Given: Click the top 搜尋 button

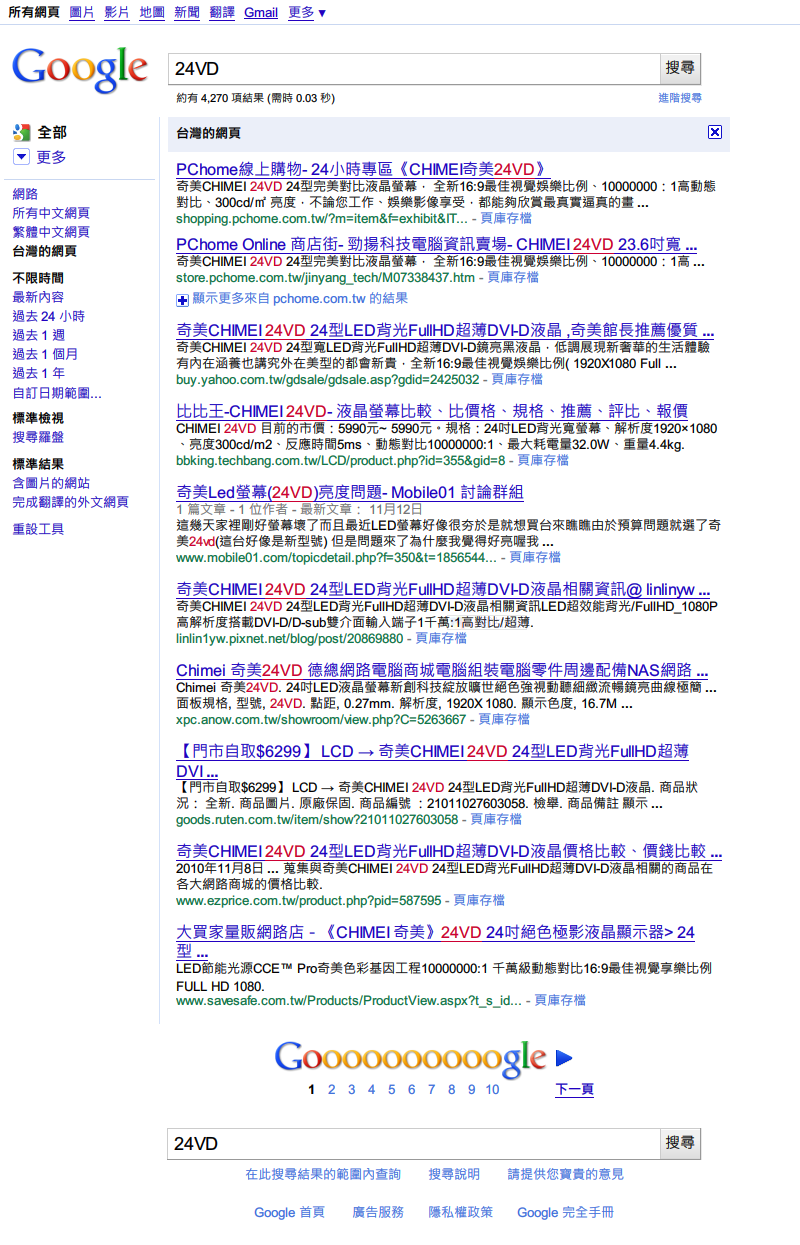Looking at the screenshot, I should tap(680, 68).
